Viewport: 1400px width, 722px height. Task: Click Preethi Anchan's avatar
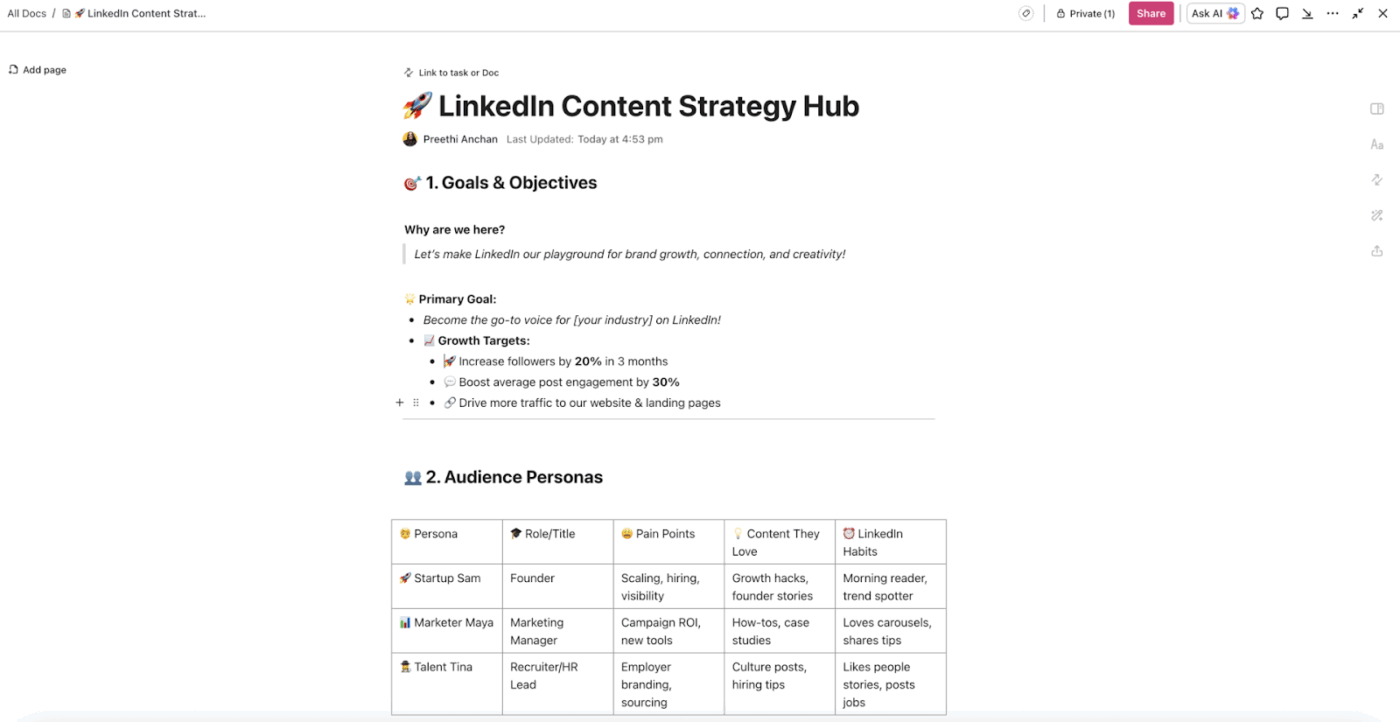click(x=410, y=138)
